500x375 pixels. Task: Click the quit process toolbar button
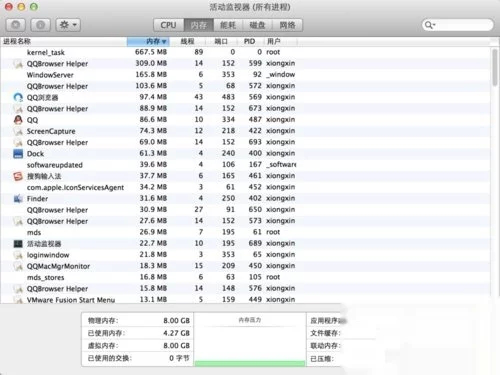coord(16,25)
